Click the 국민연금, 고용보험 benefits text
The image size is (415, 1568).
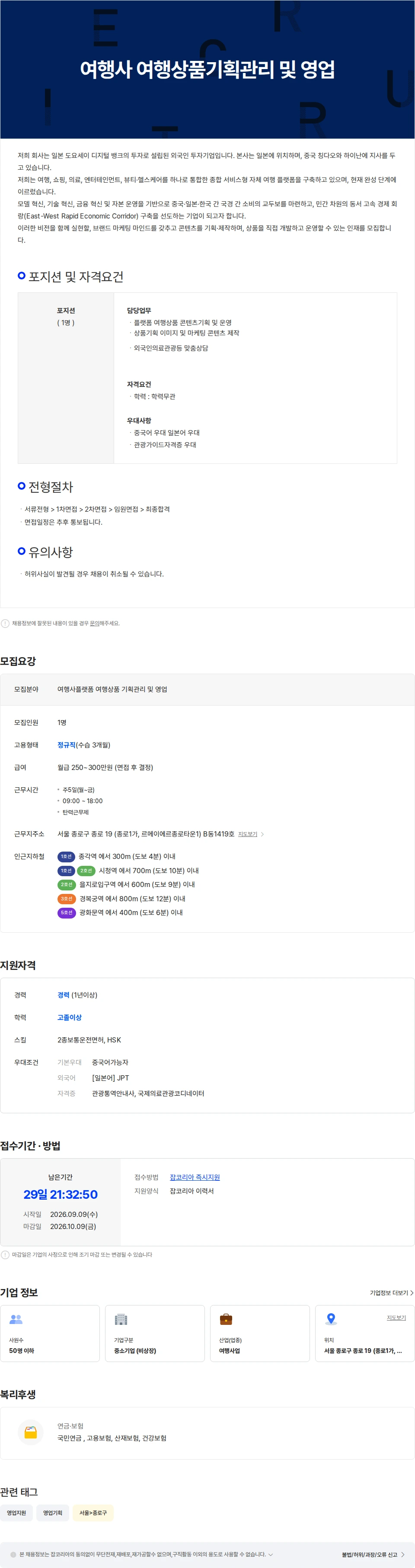coord(112,1438)
